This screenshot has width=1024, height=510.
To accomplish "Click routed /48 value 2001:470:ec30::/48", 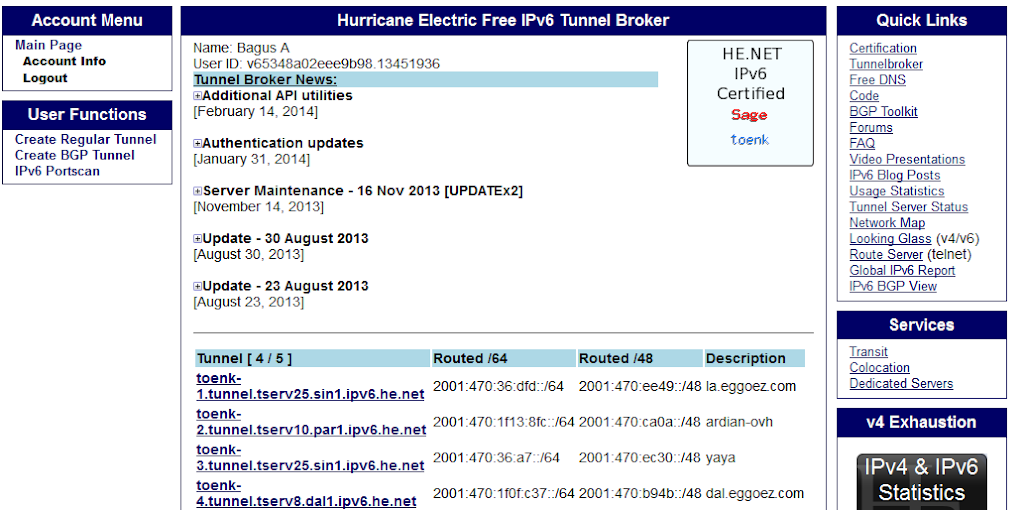I will click(x=640, y=458).
